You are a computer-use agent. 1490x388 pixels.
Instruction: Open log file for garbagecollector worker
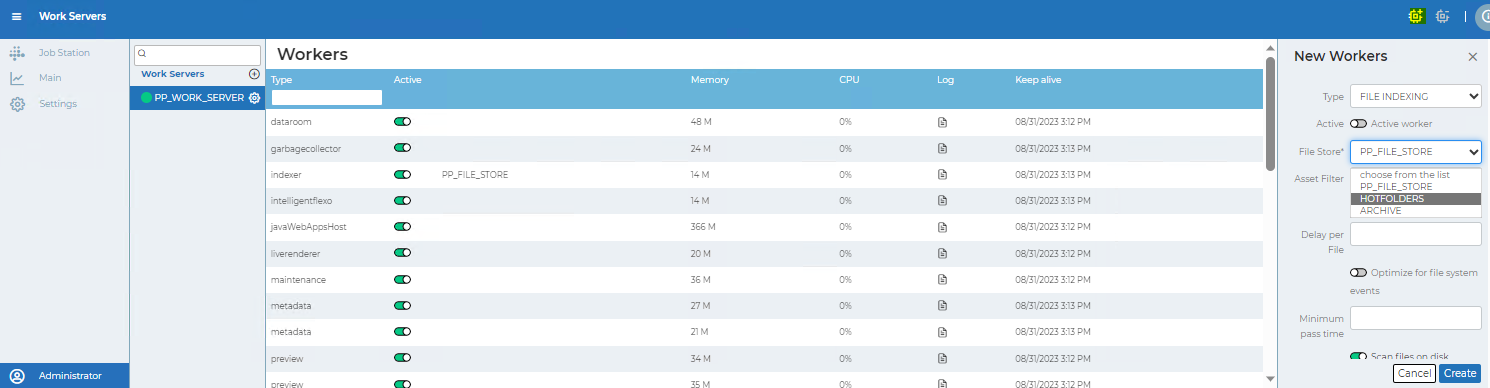(x=942, y=148)
